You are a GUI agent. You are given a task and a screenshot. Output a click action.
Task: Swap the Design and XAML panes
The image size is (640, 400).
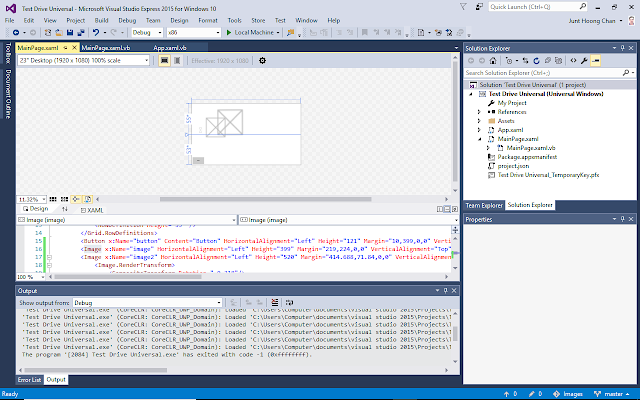click(64, 209)
